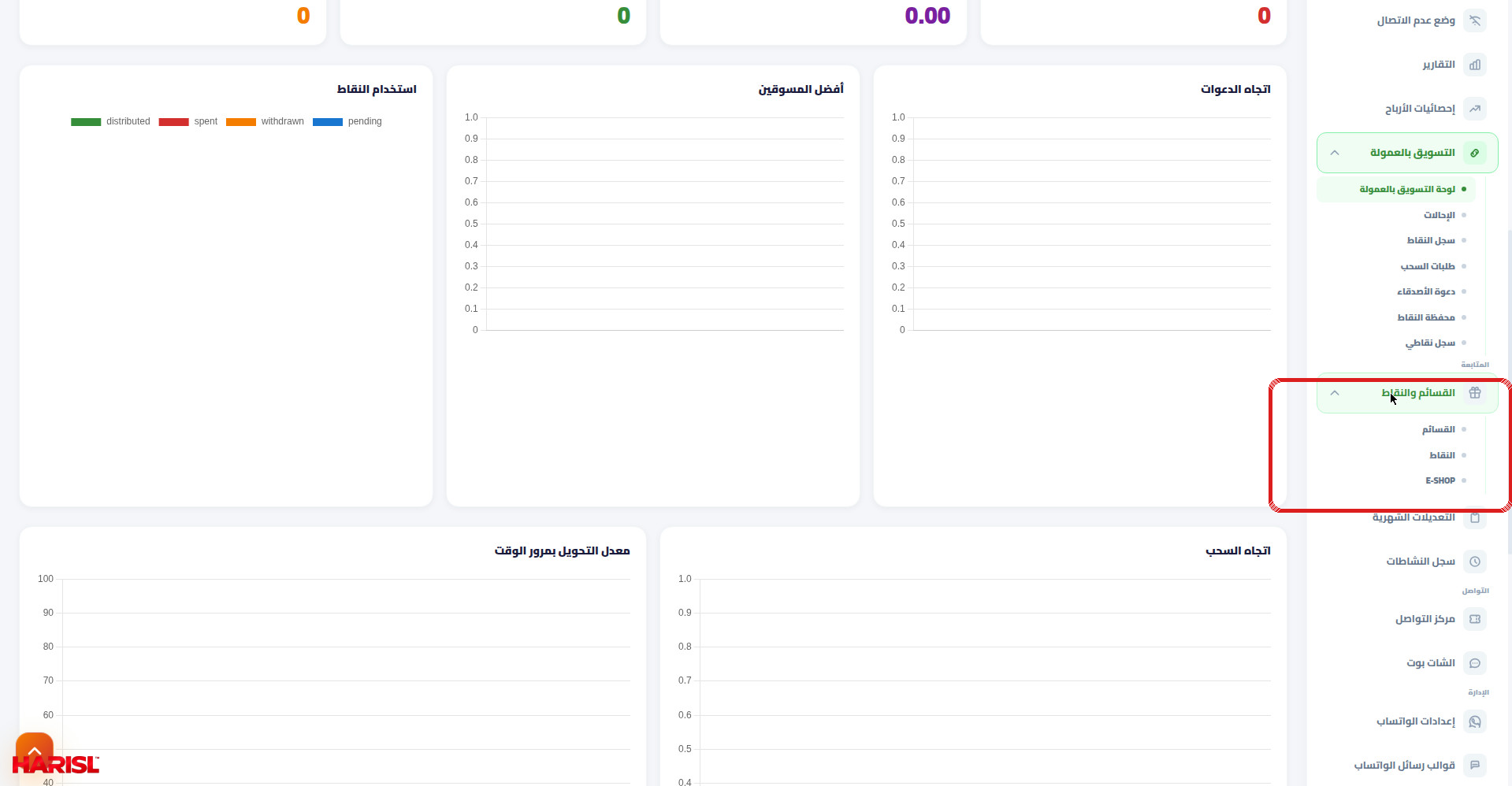Click the التسويق بالعمولة link icon
Screen dimensions: 1512x786
tap(1475, 153)
